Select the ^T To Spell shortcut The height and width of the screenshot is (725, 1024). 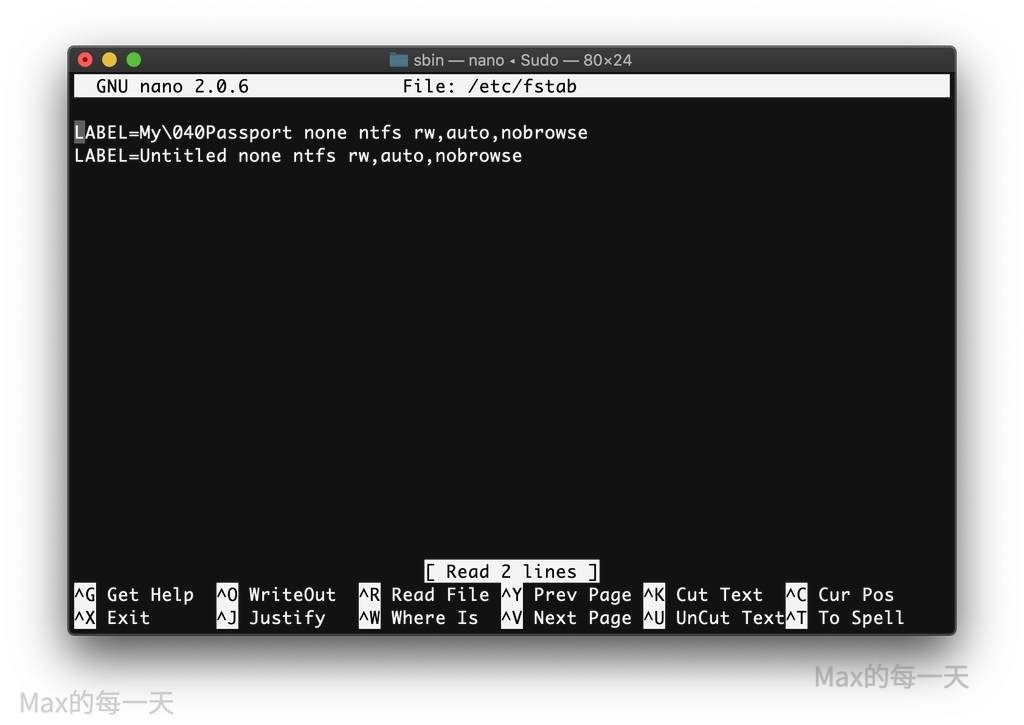(845, 618)
